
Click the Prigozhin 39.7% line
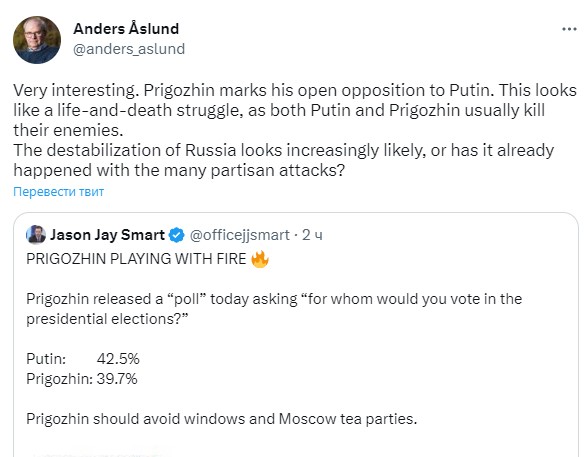click(x=82, y=379)
